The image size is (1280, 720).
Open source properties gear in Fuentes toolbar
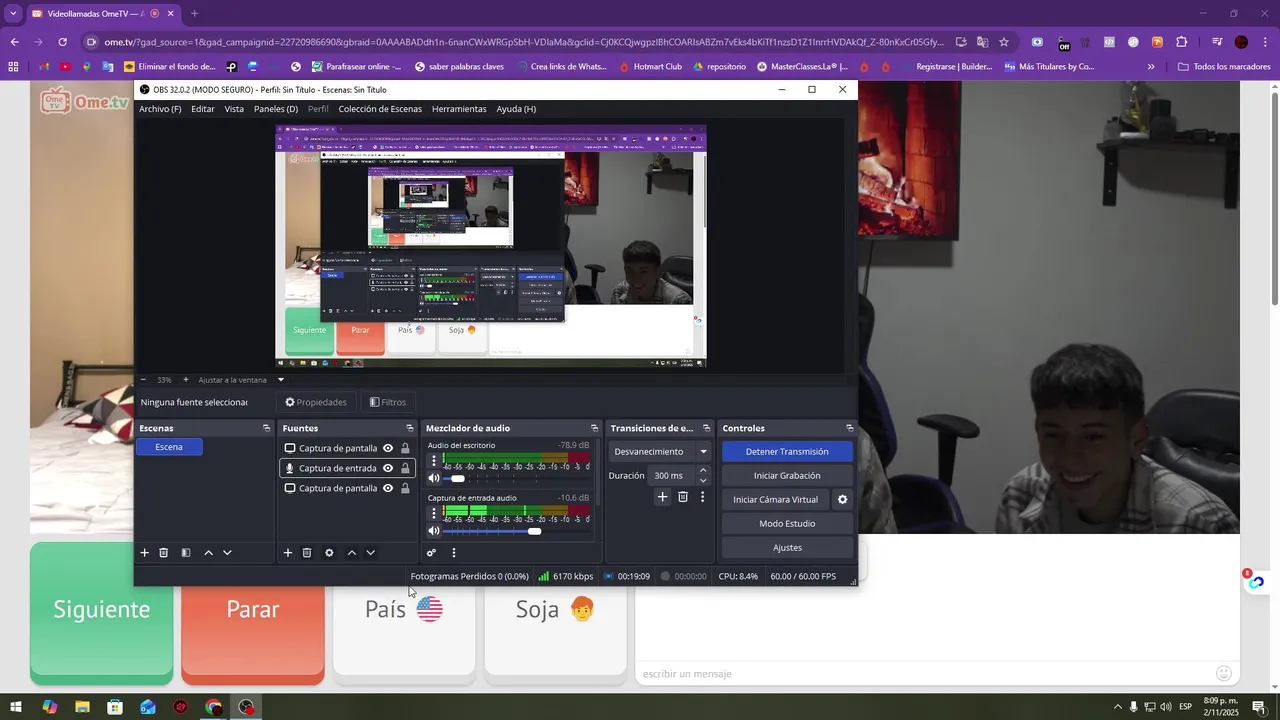pos(329,553)
